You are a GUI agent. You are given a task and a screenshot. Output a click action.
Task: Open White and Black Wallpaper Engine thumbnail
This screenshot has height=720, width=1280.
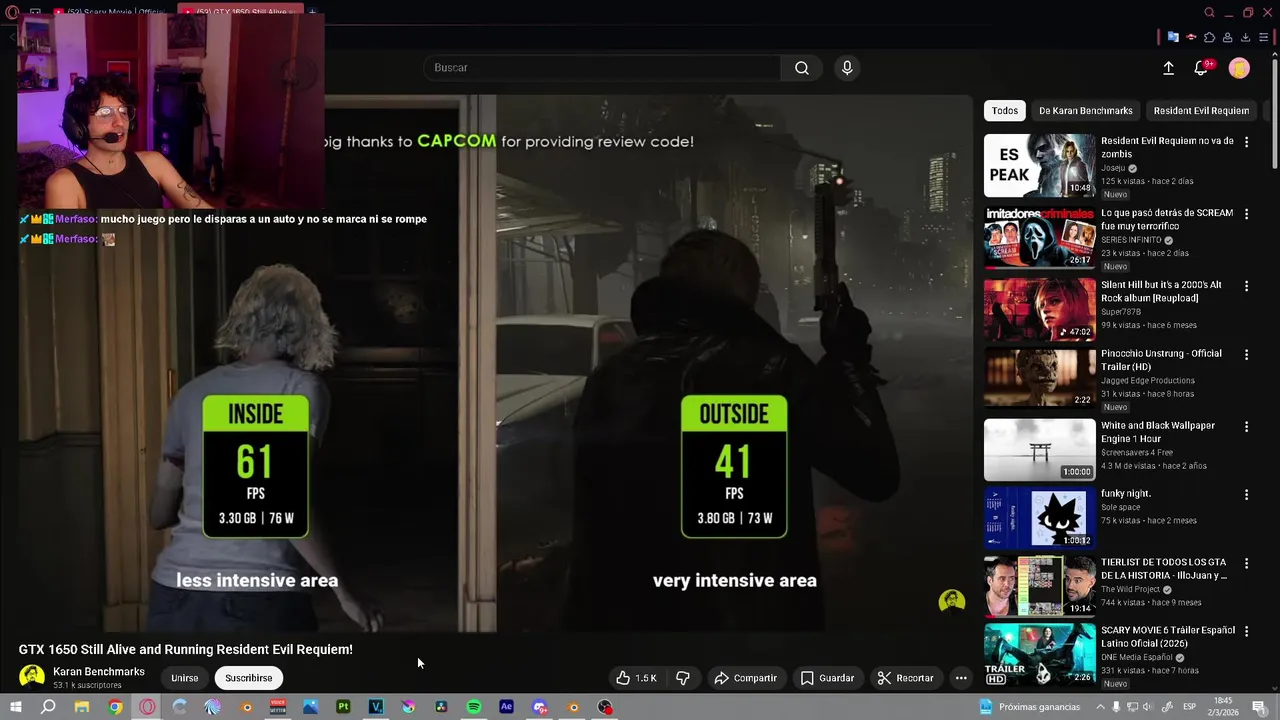click(1040, 450)
